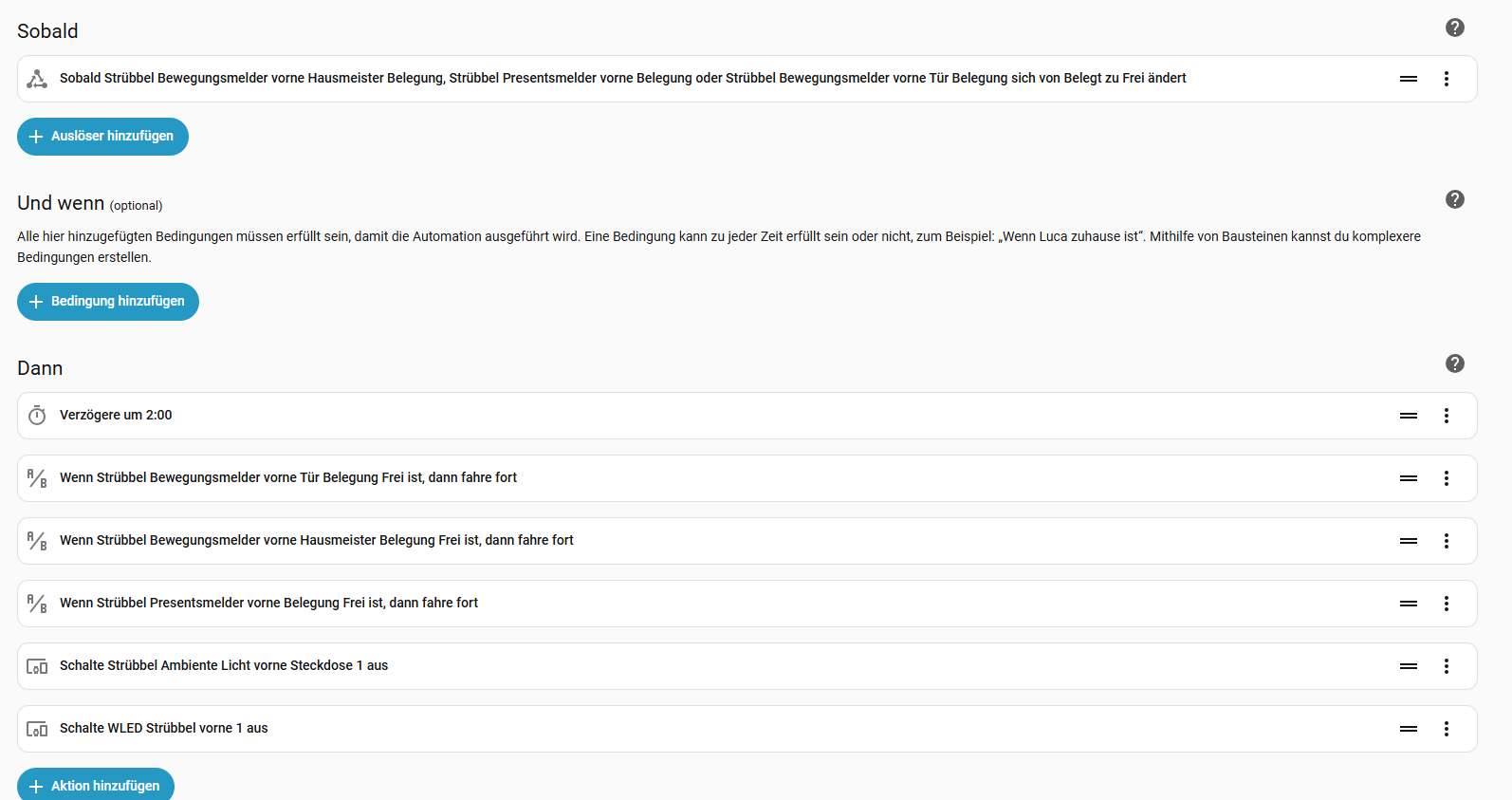
Task: Expand the Presentsmelder vorne Belegung condition
Action: 268,604
